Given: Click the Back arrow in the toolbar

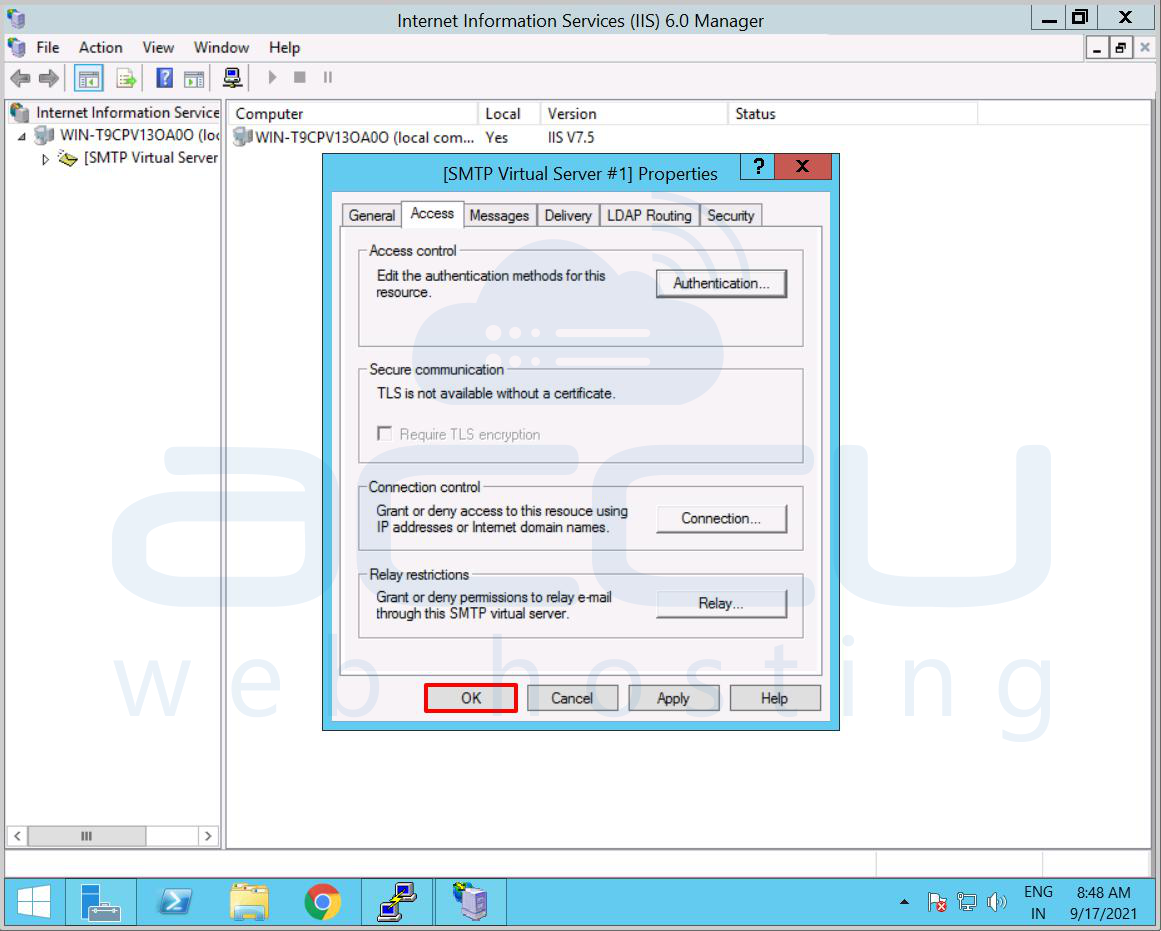Looking at the screenshot, I should (x=20, y=78).
